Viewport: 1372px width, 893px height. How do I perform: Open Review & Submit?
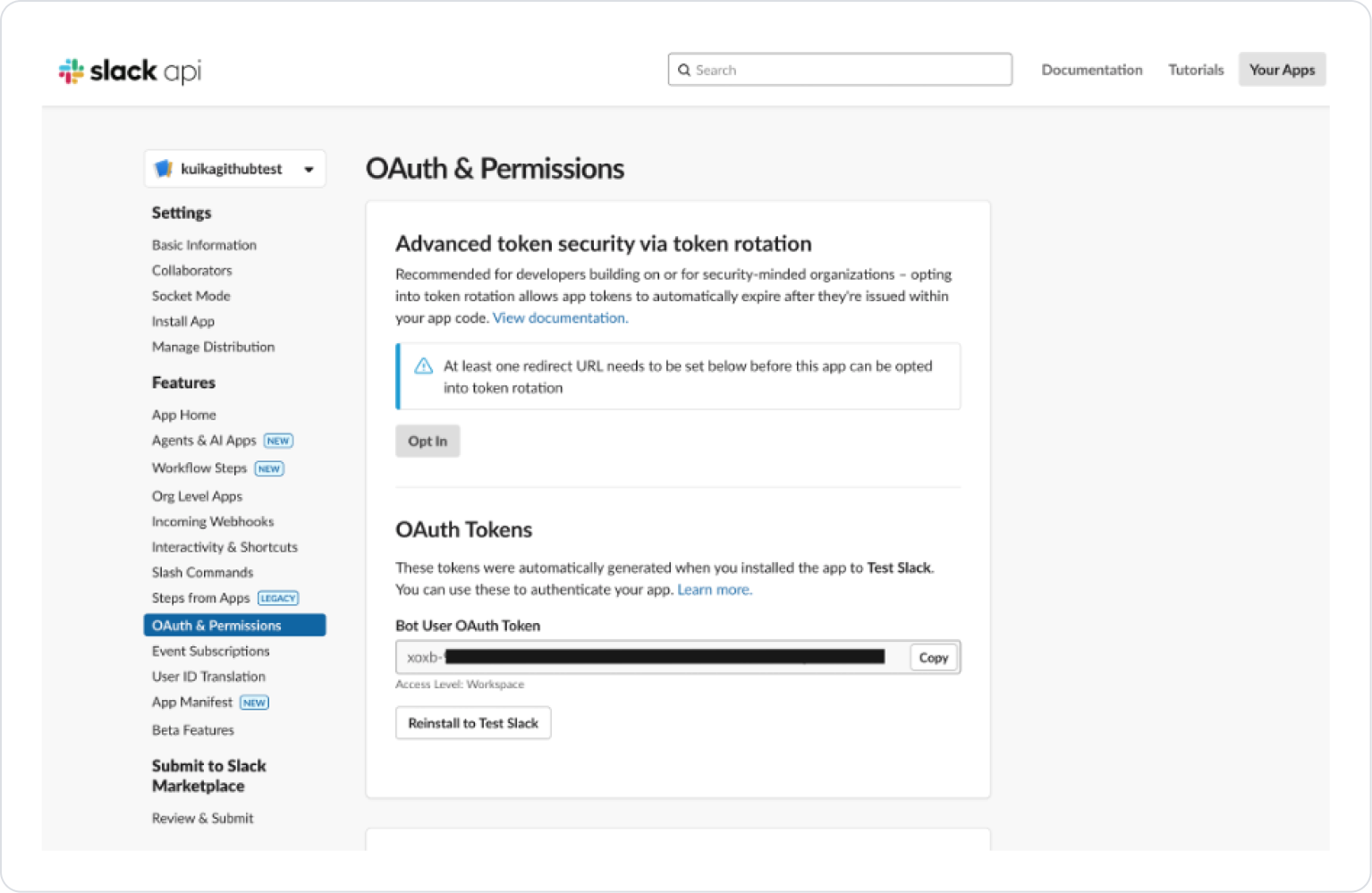point(202,818)
